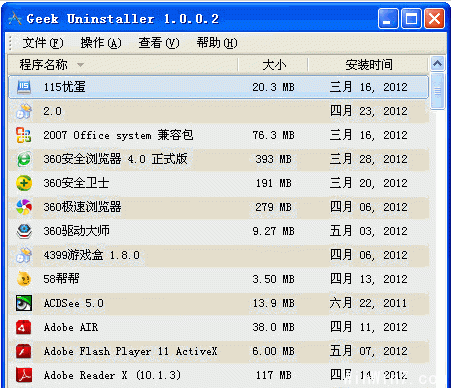Screen dimensions: 451x388
Task: Sort by the 安装时间 column header
Action: pos(368,64)
